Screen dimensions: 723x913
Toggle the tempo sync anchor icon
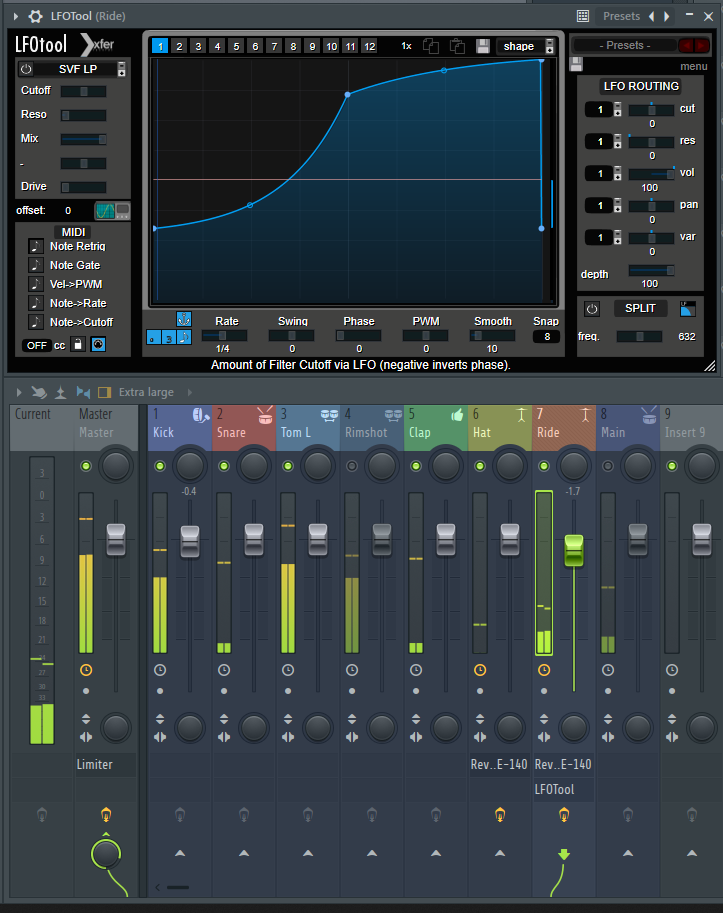(x=184, y=319)
